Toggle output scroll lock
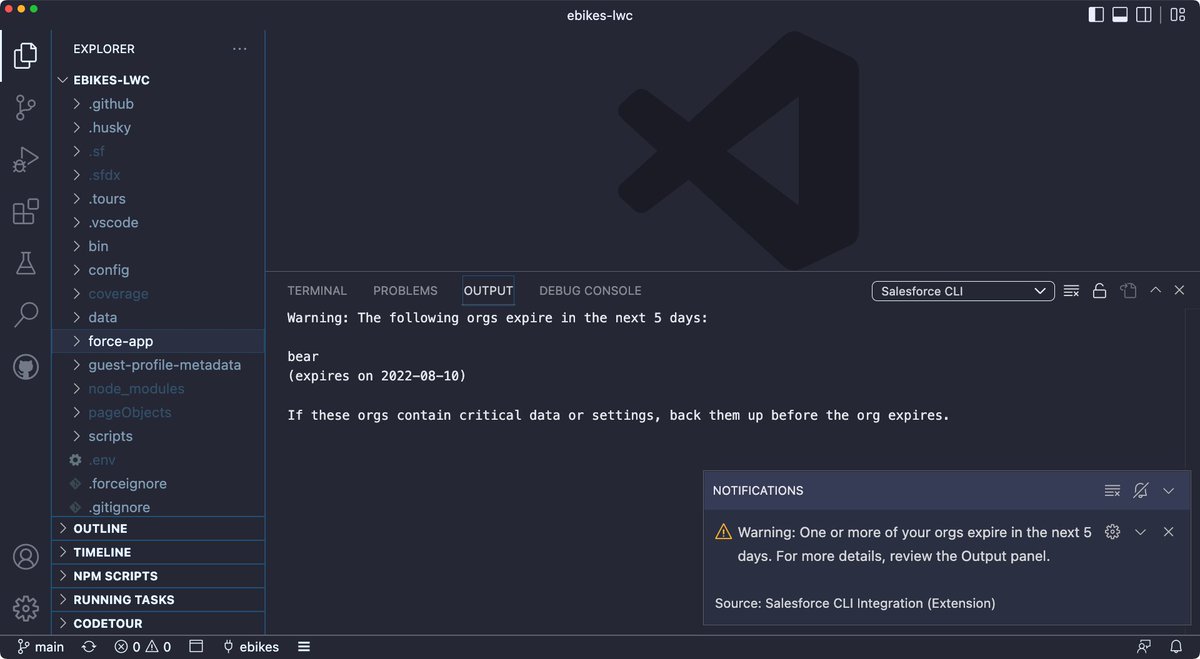The image size is (1200, 659). [1099, 291]
